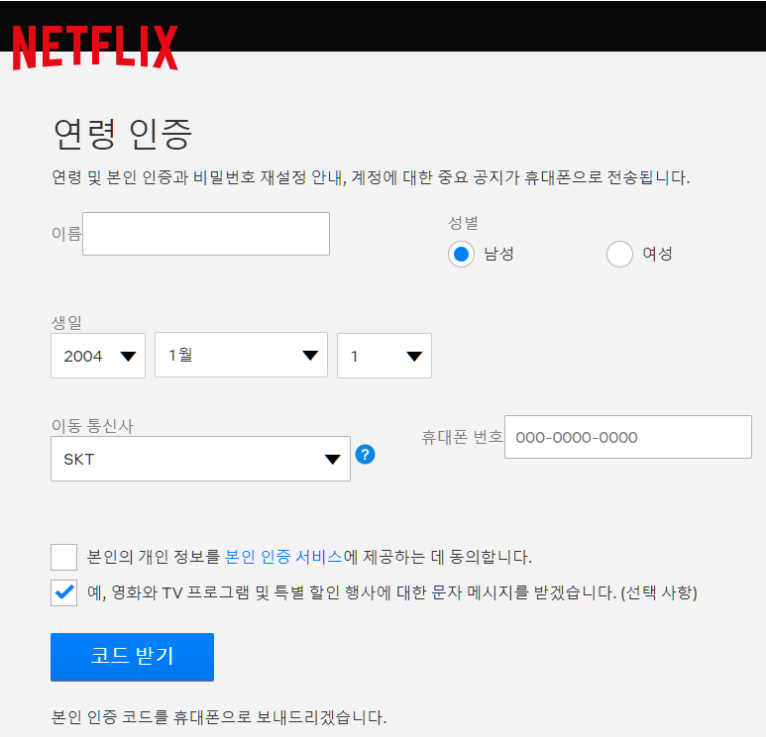Viewport: 766px width, 737px height.
Task: Open the 본인 인증 서비스 link
Action: (284, 557)
